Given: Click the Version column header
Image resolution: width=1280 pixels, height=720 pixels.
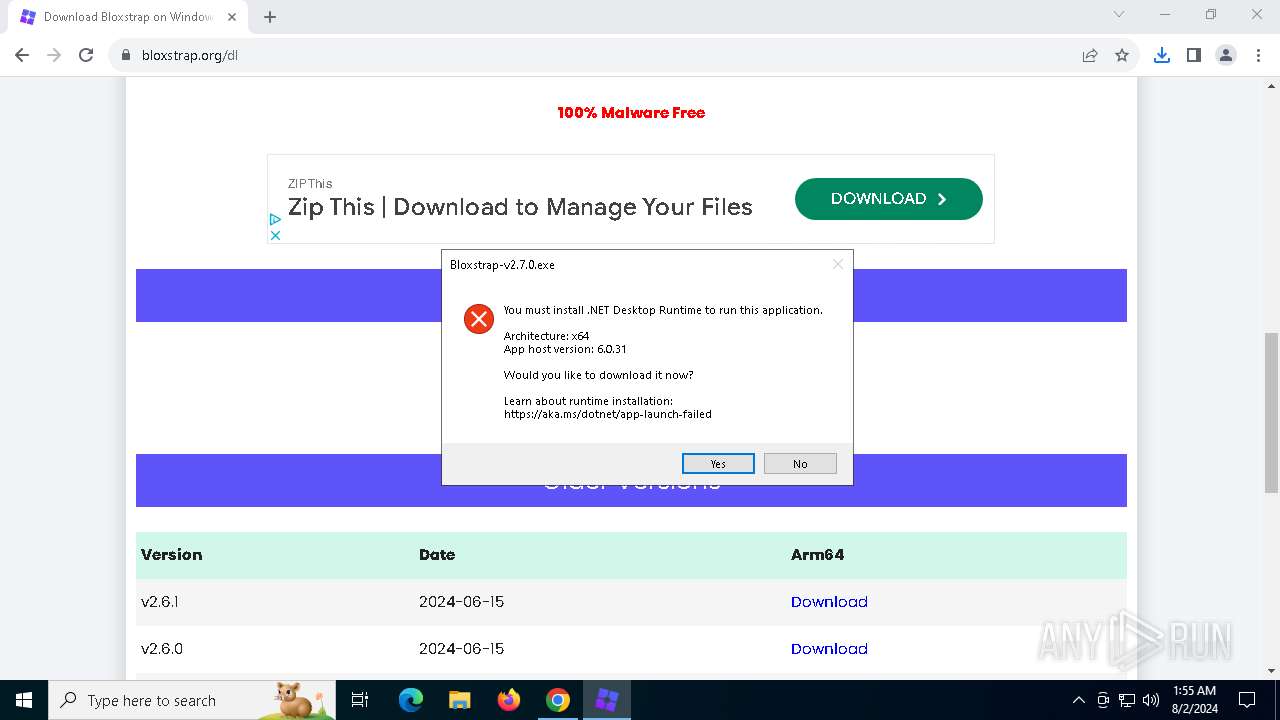Looking at the screenshot, I should pos(171,555).
